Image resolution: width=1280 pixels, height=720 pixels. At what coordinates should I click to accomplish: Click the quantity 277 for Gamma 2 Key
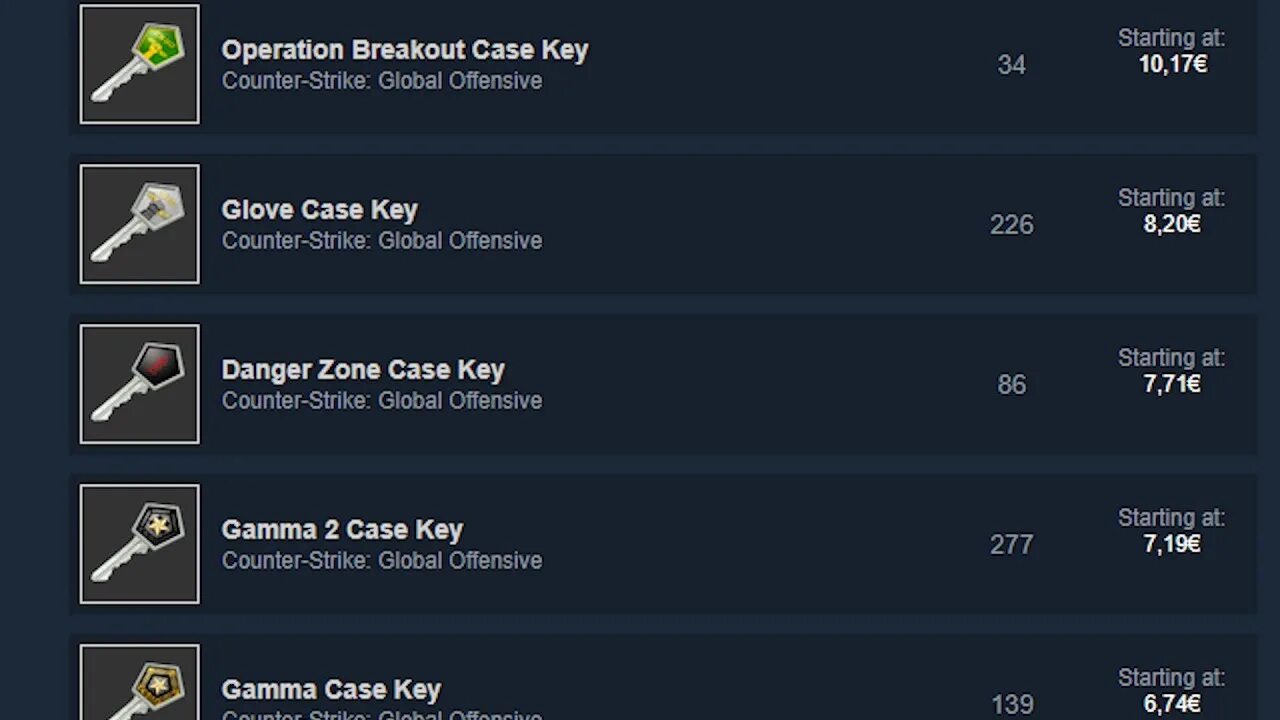(1011, 545)
